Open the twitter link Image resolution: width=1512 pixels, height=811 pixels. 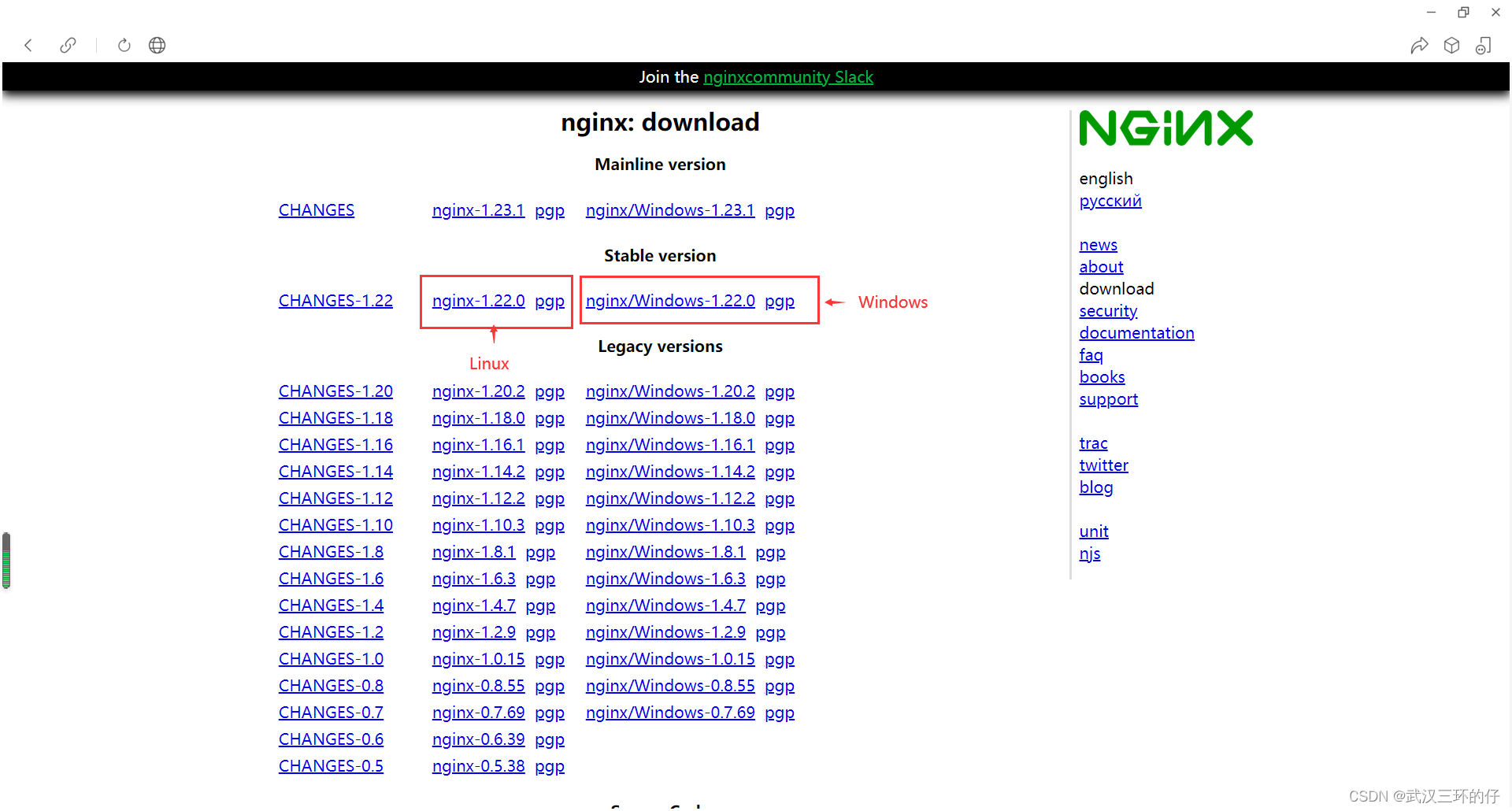(x=1103, y=465)
